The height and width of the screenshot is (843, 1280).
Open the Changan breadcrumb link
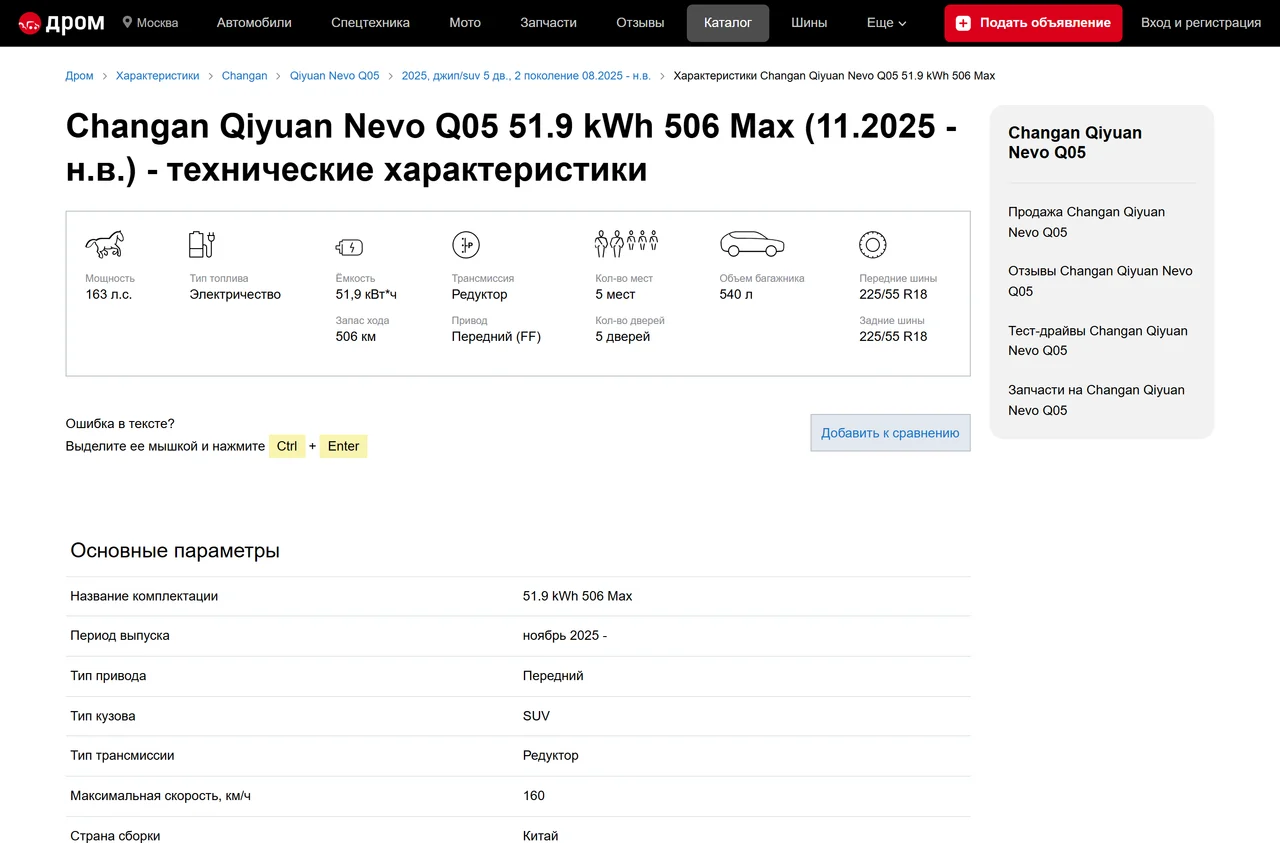[245, 76]
